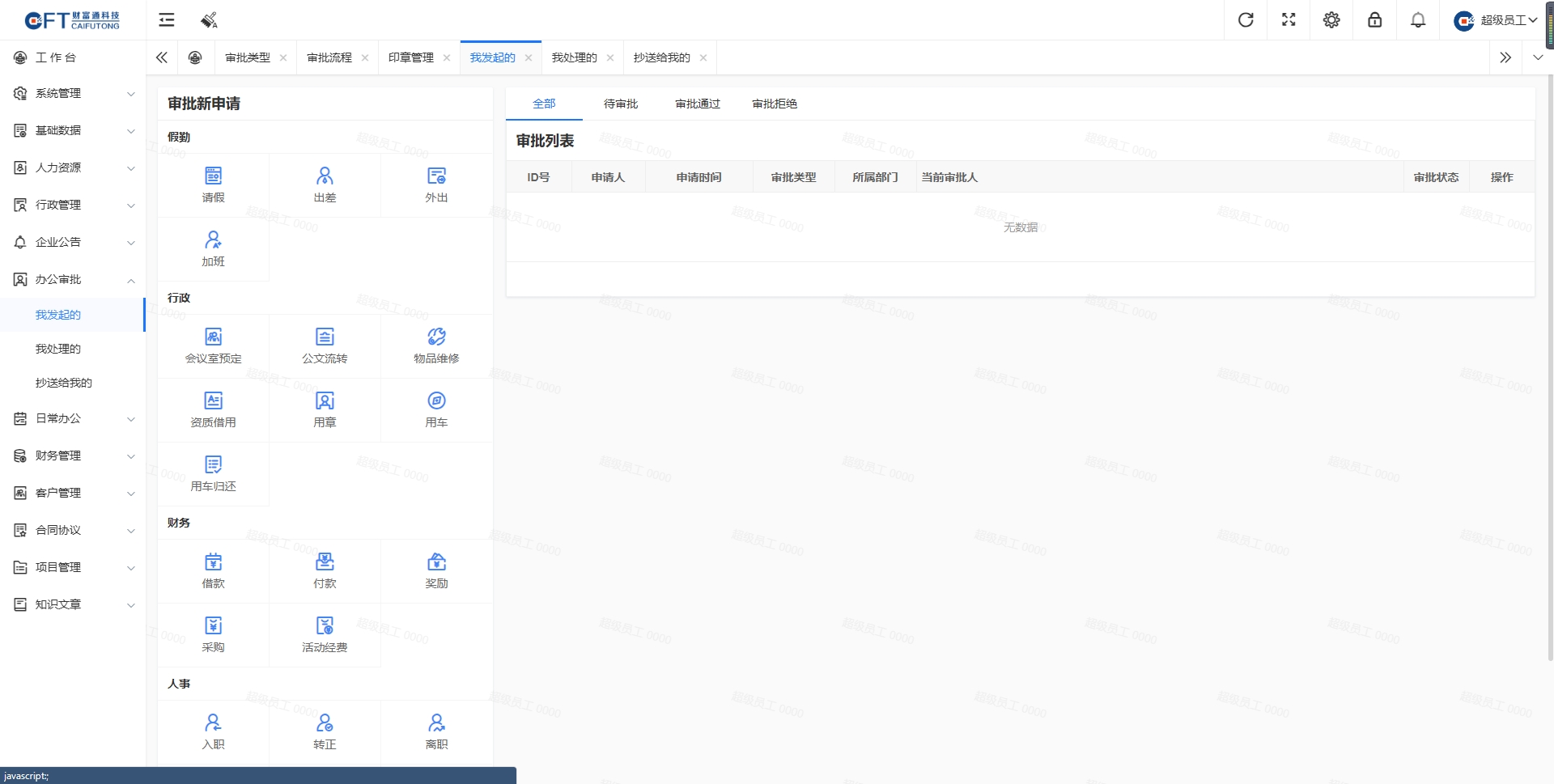1554x784 pixels.
Task: Click the clear cache broom icon
Action: [x=209, y=20]
